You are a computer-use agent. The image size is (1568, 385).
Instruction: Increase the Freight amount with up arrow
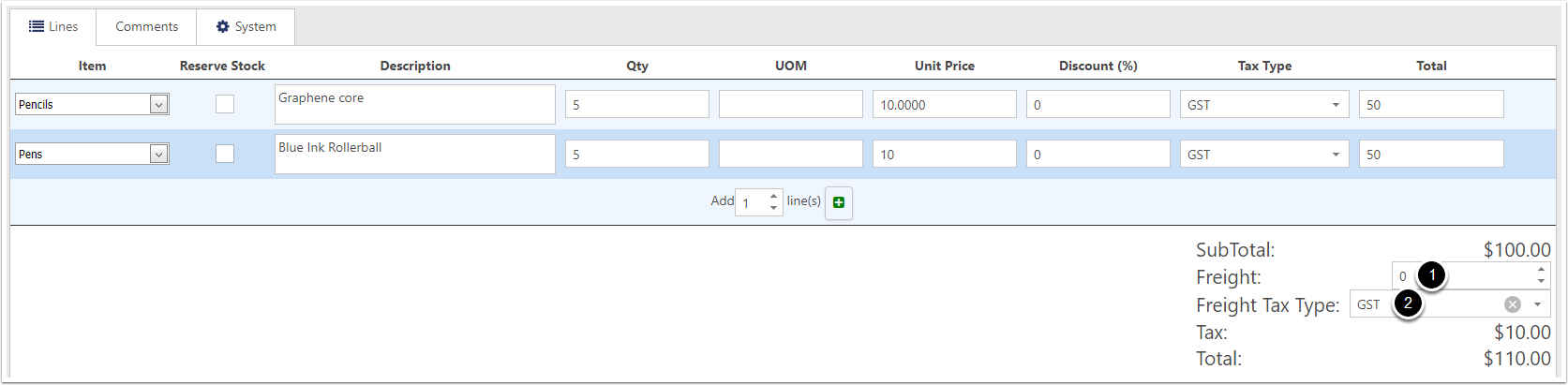(x=1541, y=270)
